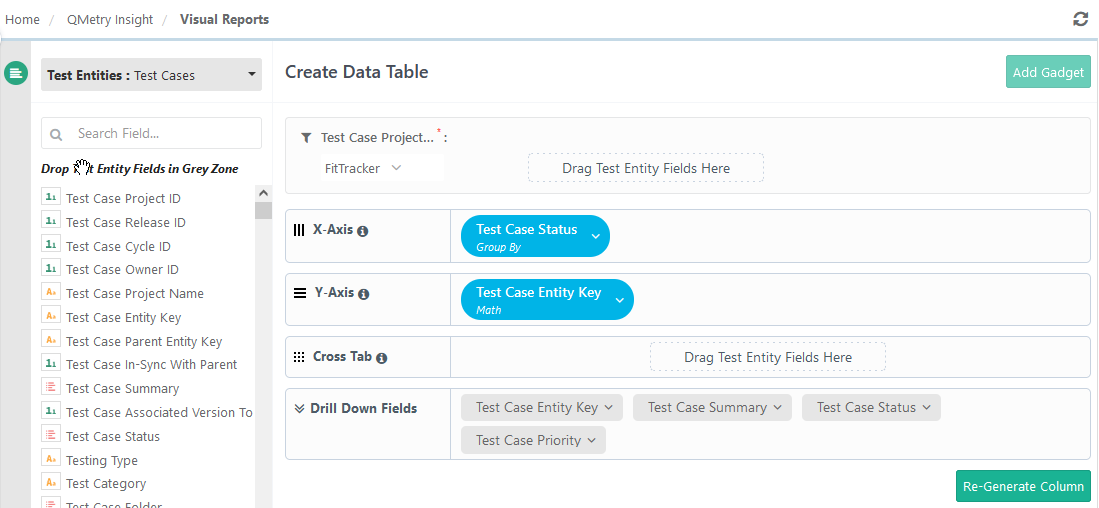Click the Cross Tab info icon

(x=381, y=358)
